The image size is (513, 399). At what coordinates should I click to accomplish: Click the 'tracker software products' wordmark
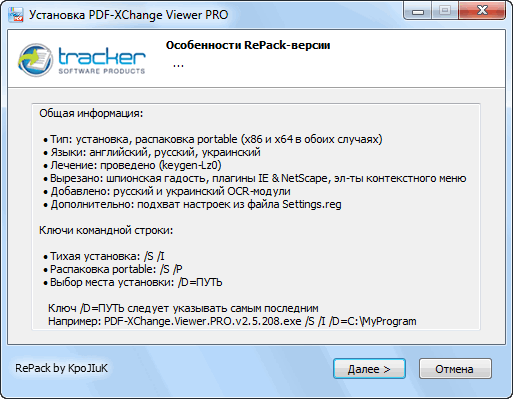coord(102,61)
